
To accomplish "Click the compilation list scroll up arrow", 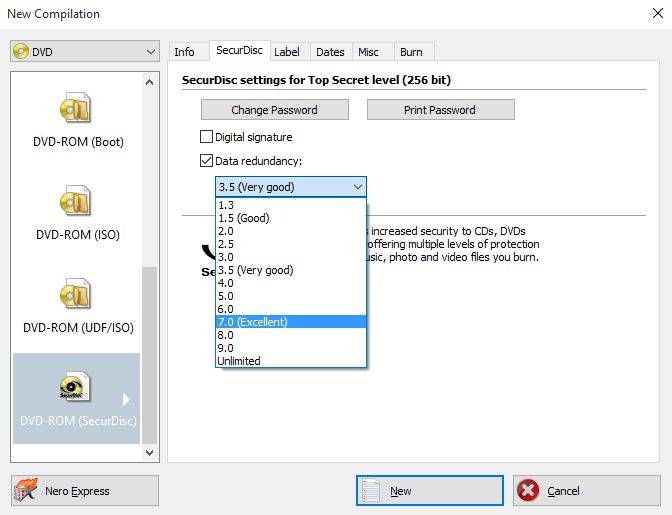I will [150, 82].
